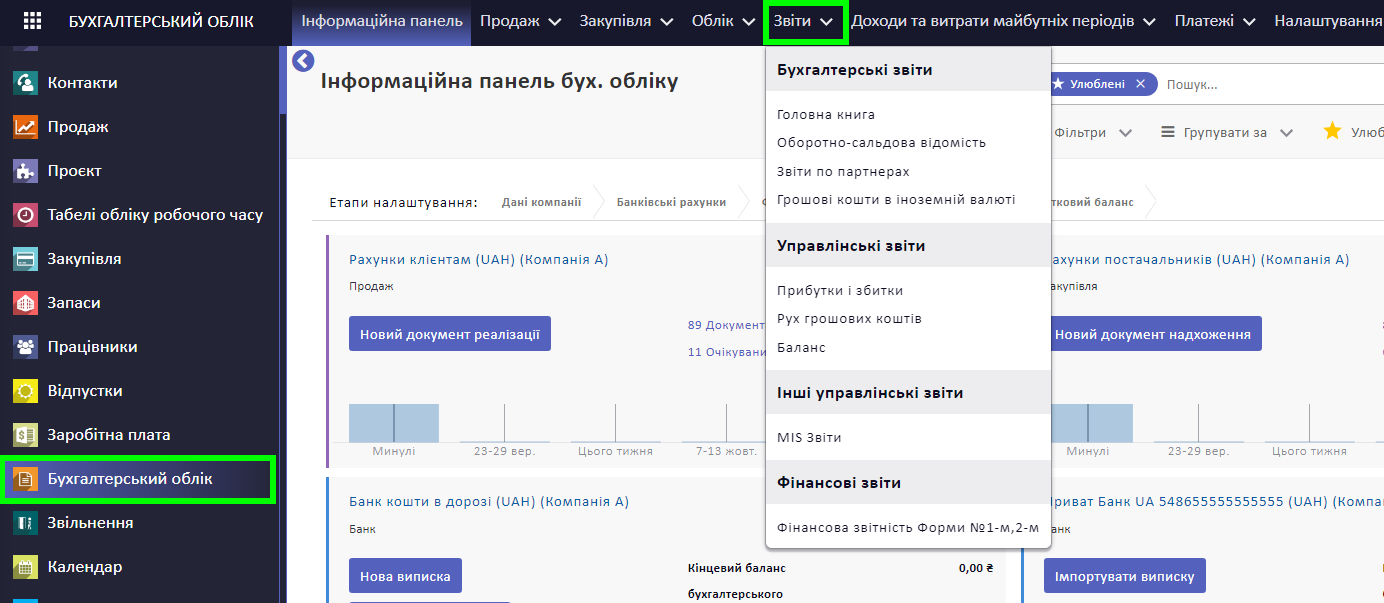
Task: Open the Фільтри dropdown
Action: pyautogui.click(x=1092, y=132)
